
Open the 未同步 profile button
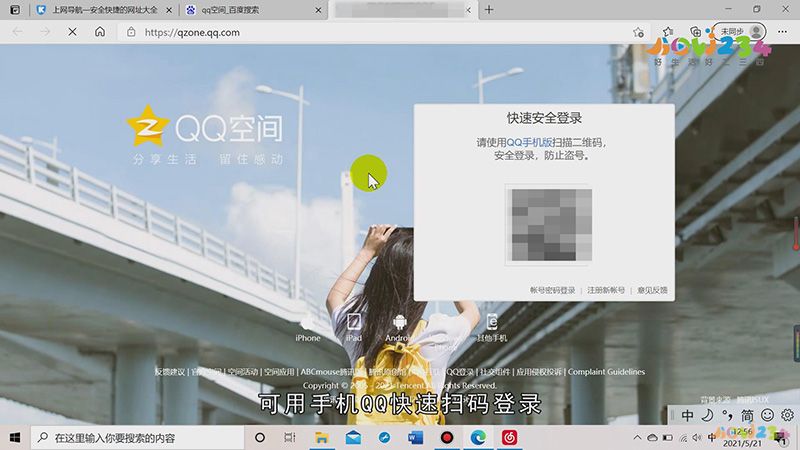tap(741, 32)
